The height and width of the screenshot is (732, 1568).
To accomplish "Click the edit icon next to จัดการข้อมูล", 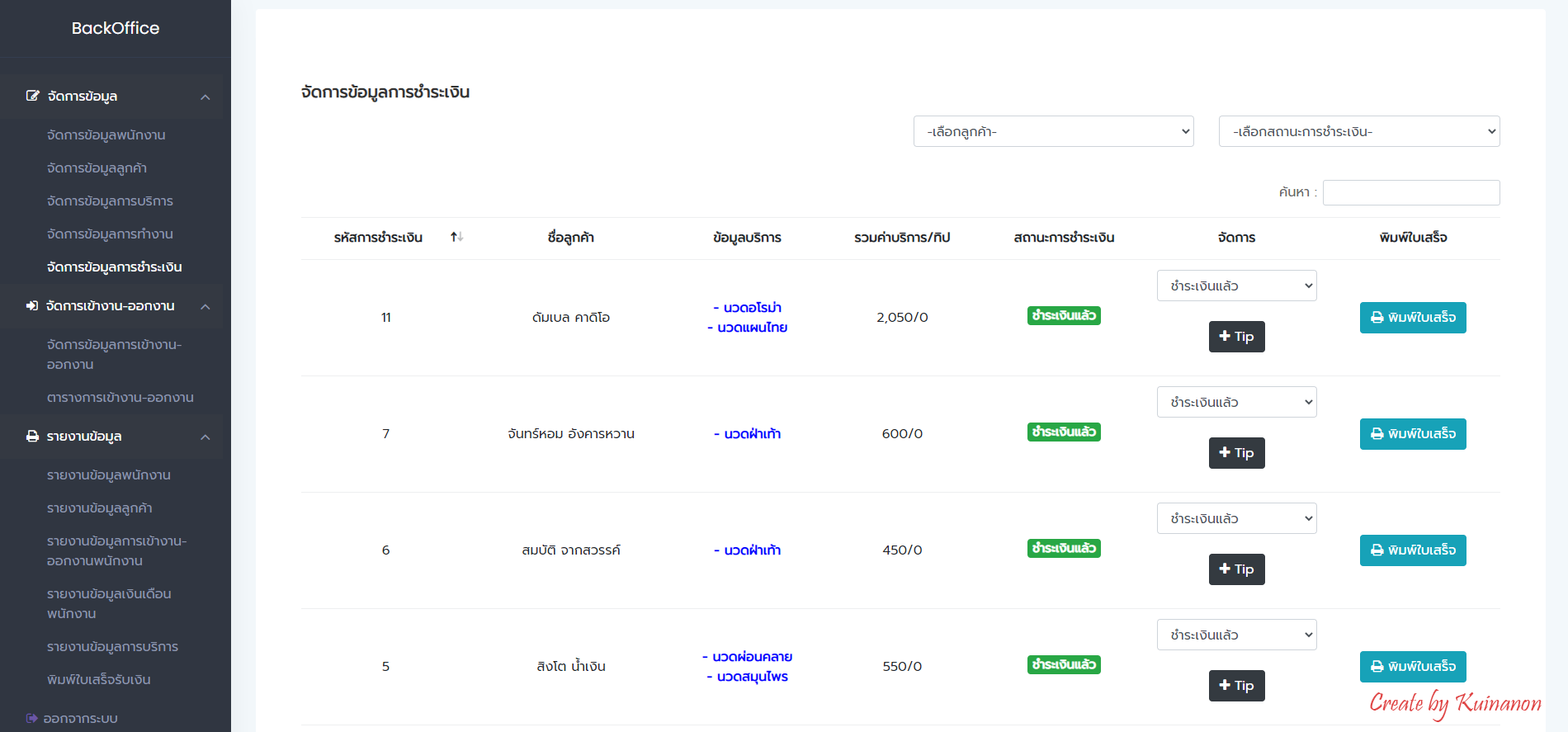I will [32, 97].
